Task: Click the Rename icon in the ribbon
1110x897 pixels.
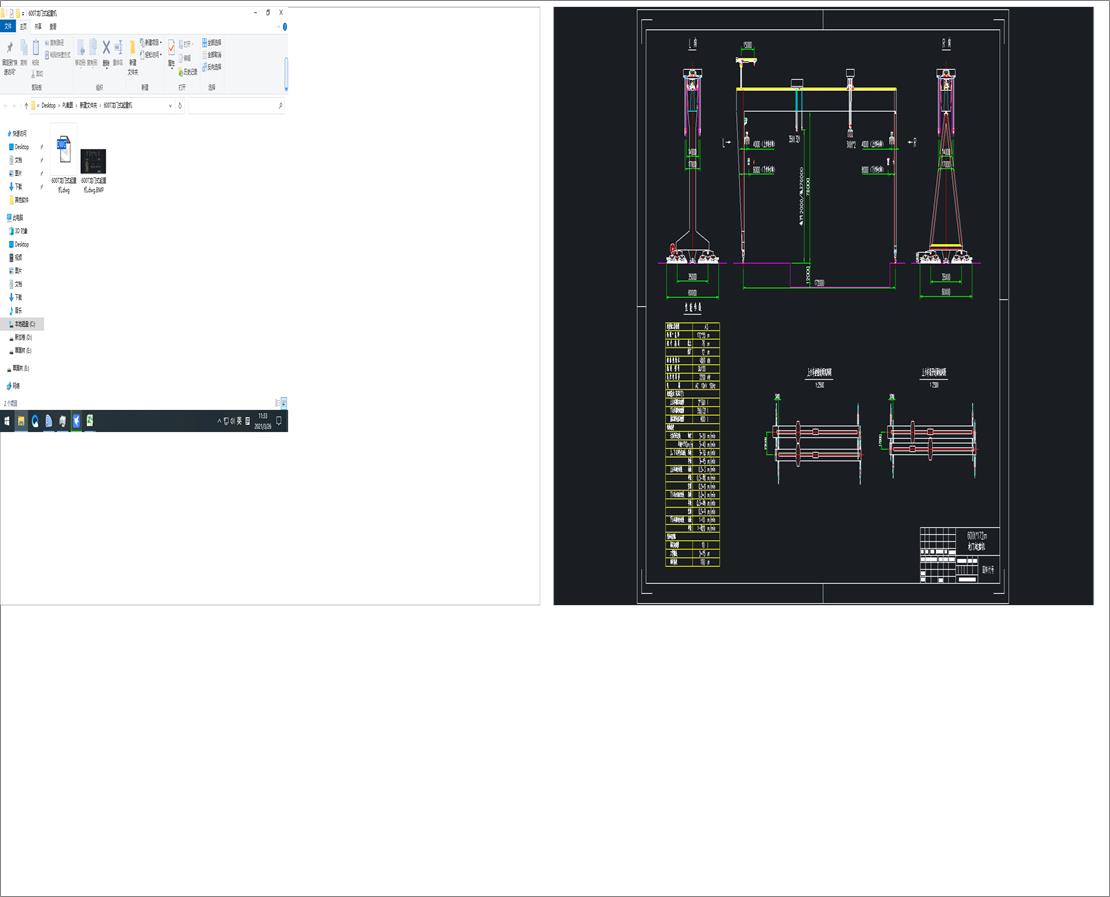Action: coord(119,46)
